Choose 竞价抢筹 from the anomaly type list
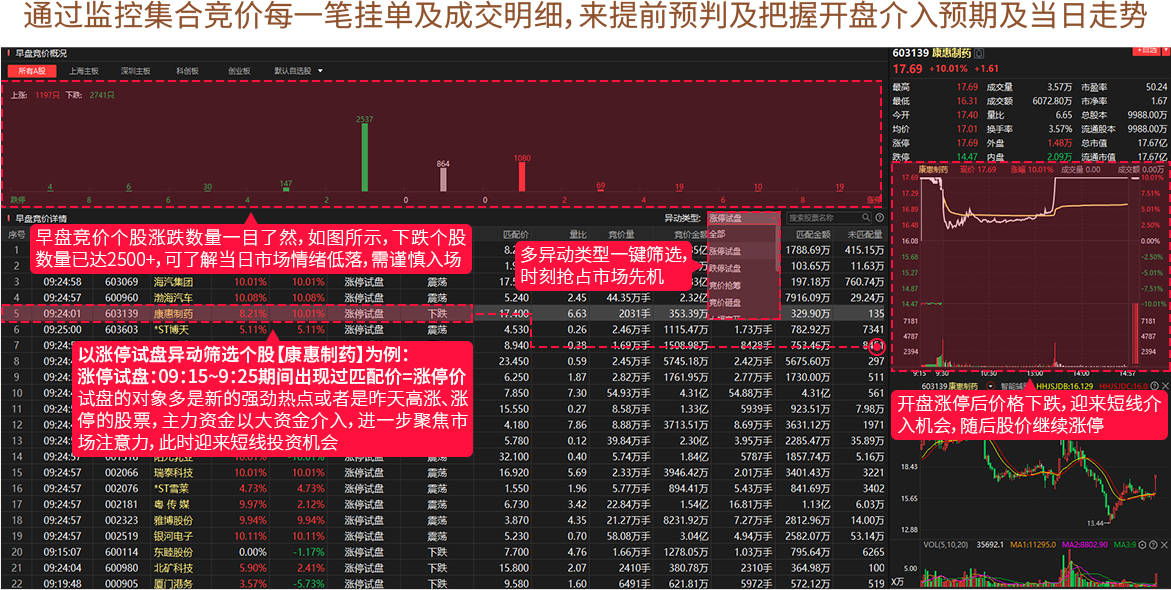The image size is (1171, 590). point(718,286)
